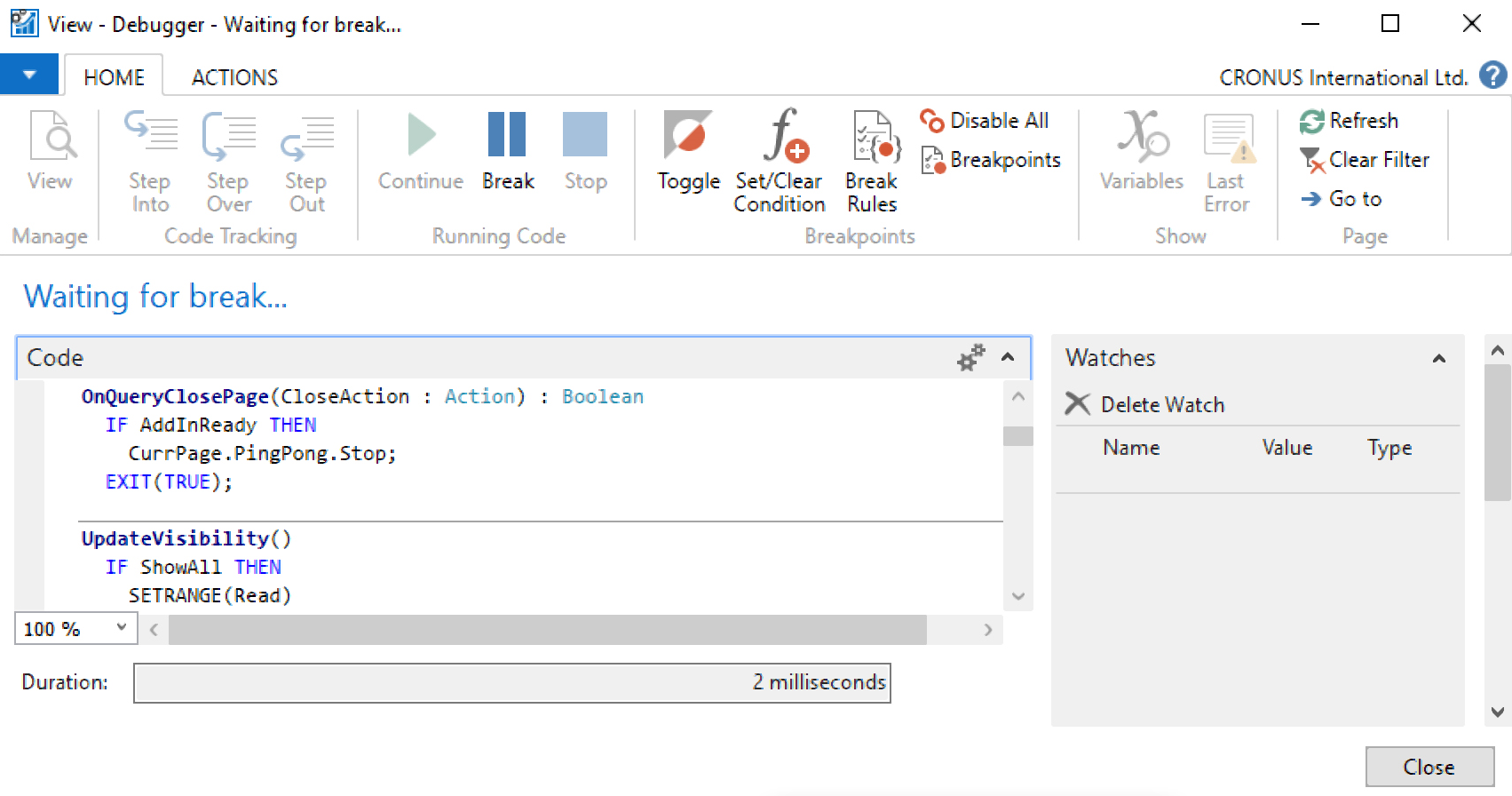The width and height of the screenshot is (1512, 796).
Task: Click the Duration field showing 2 milliseconds
Action: (x=512, y=683)
